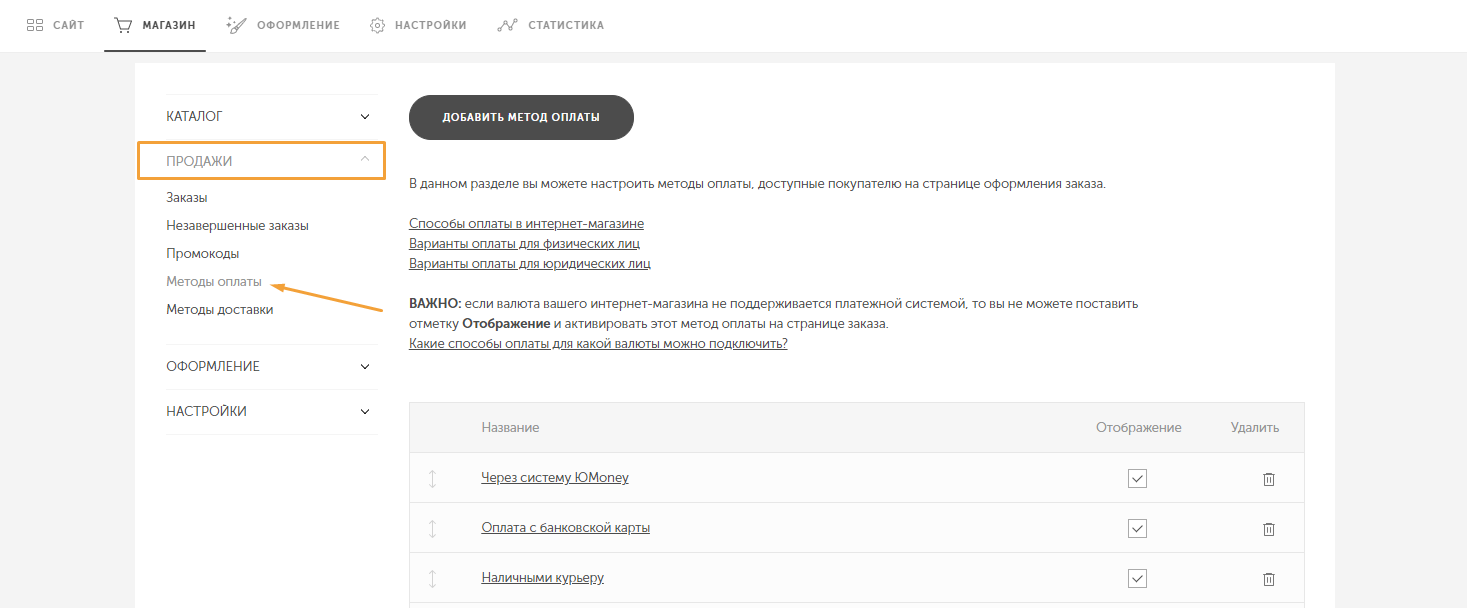1467x608 pixels.
Task: Uncheck Отображение for Через систему ЮMoney
Action: tap(1137, 478)
